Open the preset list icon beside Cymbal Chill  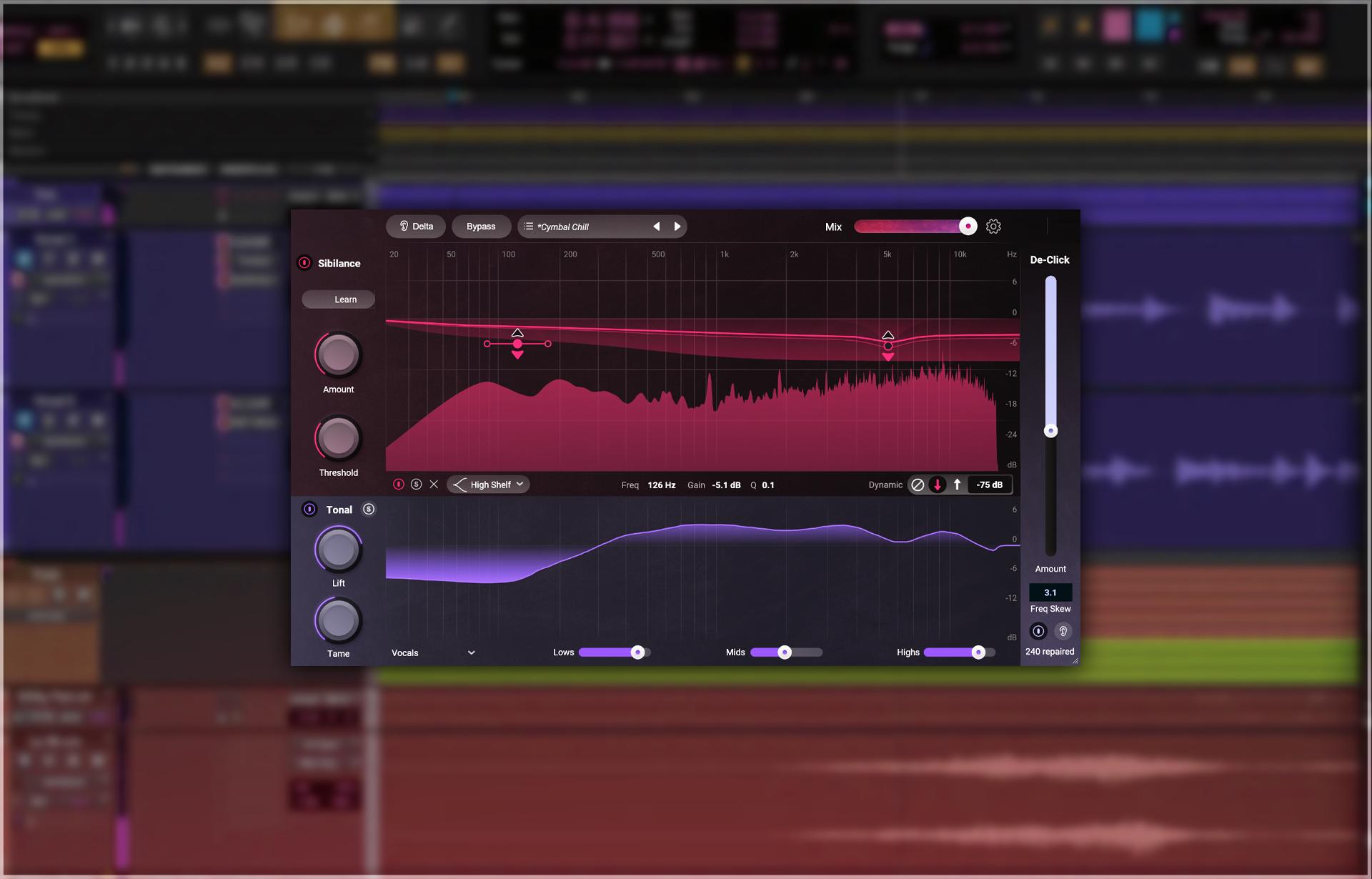pos(529,227)
